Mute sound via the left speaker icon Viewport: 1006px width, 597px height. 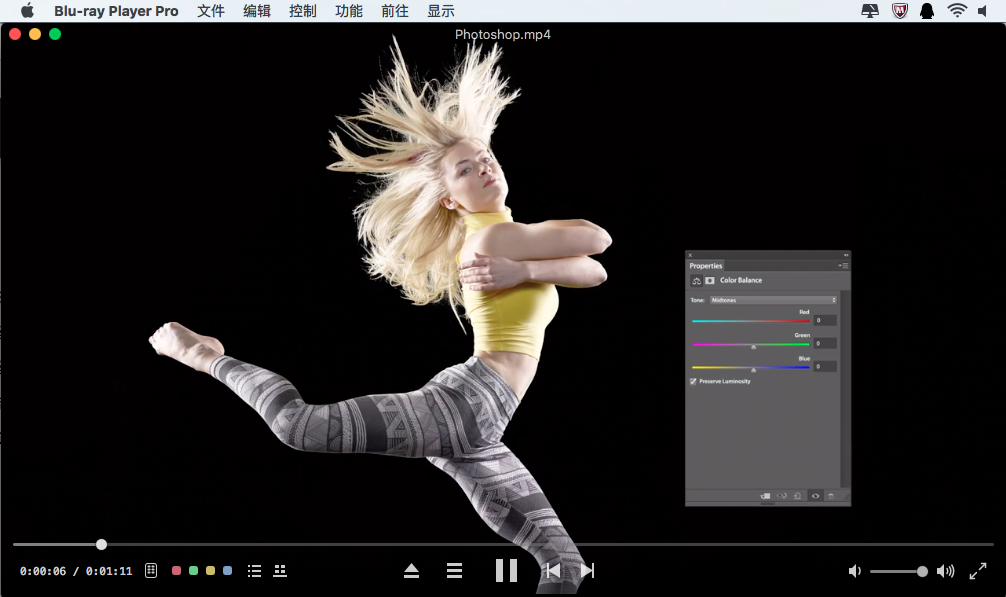pyautogui.click(x=855, y=570)
